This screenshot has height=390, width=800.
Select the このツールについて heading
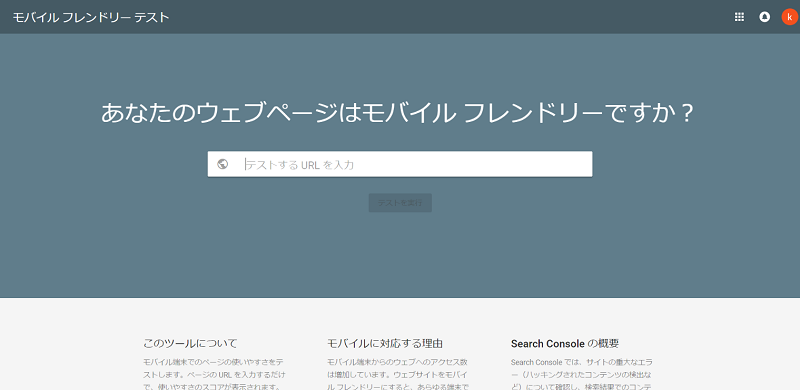190,344
